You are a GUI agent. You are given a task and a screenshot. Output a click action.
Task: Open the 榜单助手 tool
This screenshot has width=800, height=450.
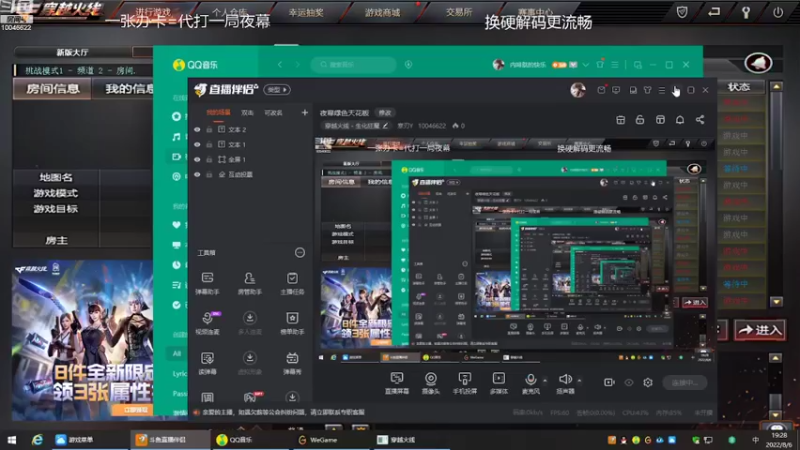tap(292, 323)
